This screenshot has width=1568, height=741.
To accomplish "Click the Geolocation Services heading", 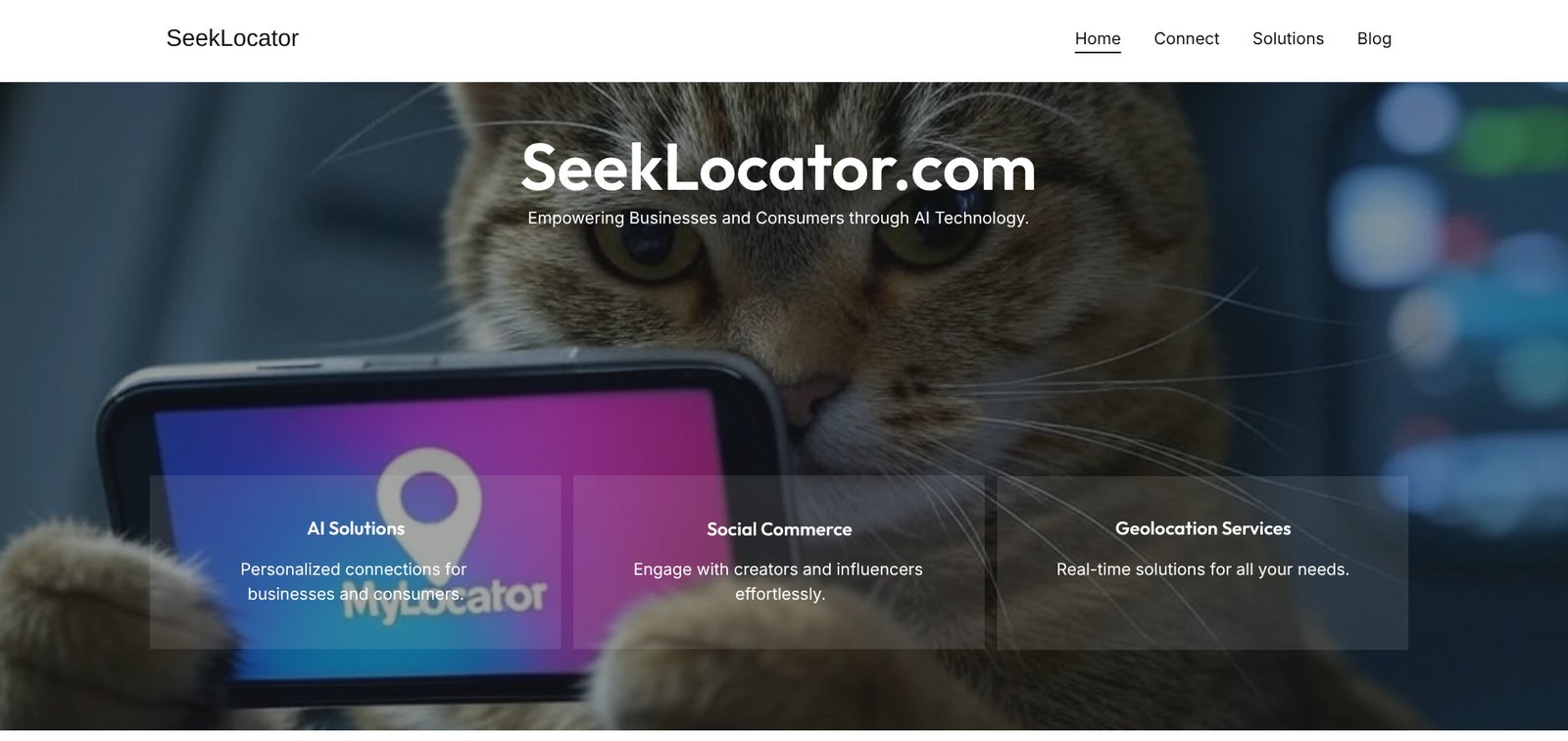I will [1202, 528].
